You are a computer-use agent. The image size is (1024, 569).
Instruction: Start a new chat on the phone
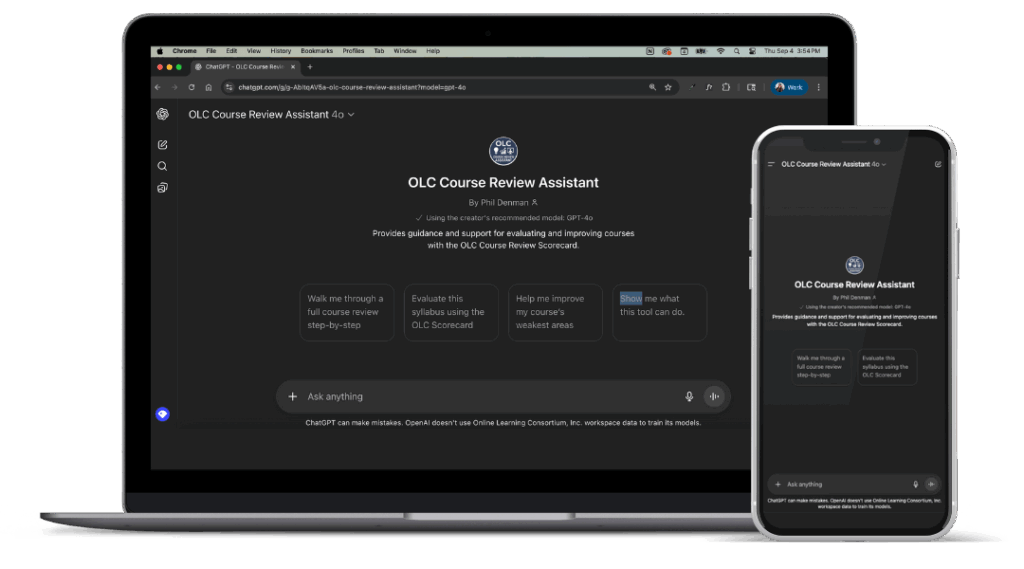[x=938, y=164]
